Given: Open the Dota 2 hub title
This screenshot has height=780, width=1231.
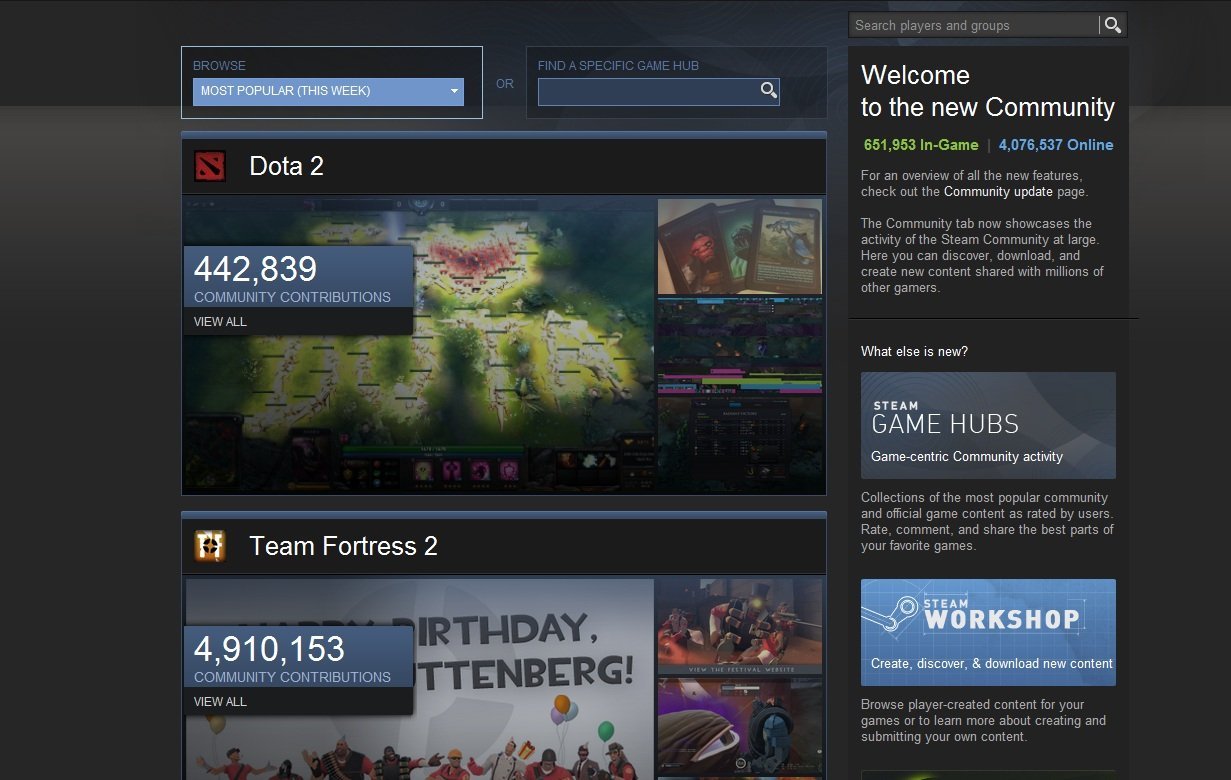Looking at the screenshot, I should tap(286, 166).
